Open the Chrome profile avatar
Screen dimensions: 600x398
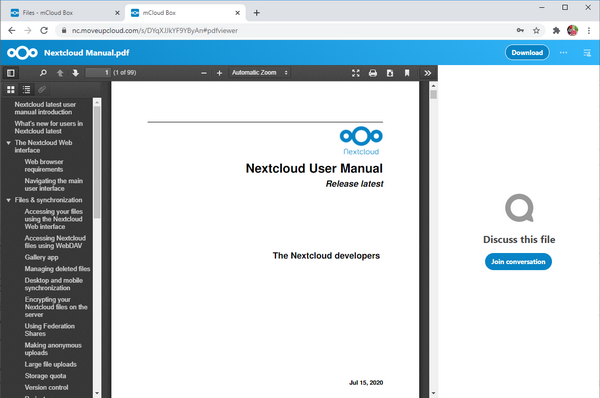[x=572, y=31]
